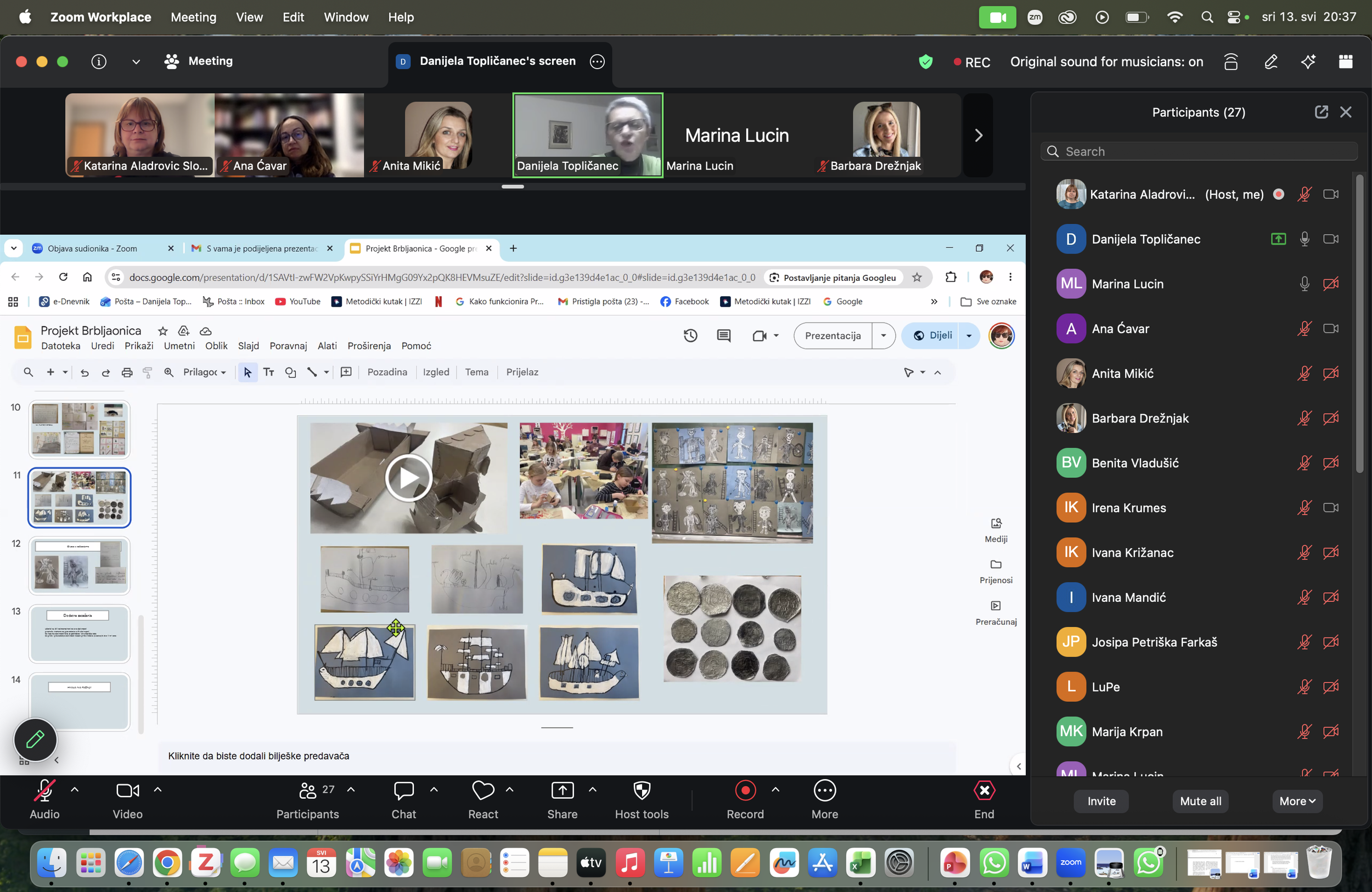Click the AI Companion sparkle icon
This screenshot has width=1372, height=892.
(x=1308, y=61)
